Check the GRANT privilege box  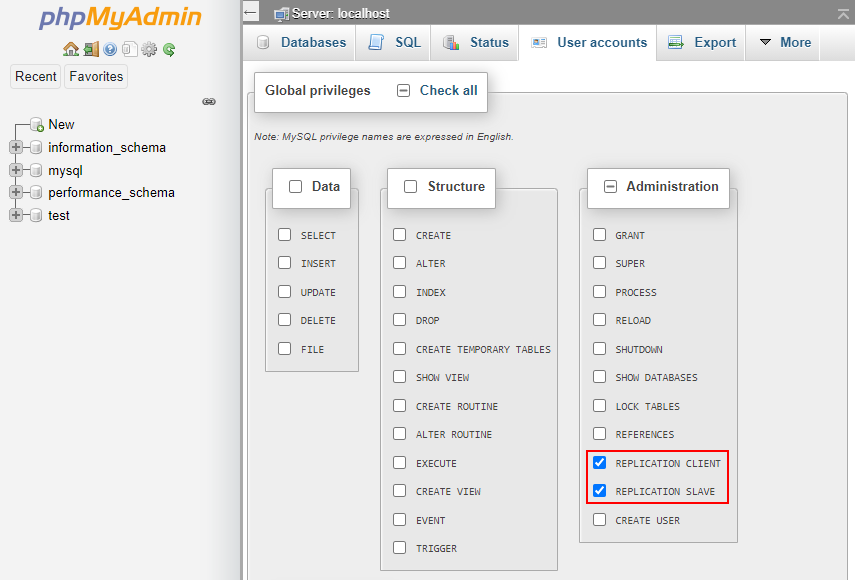coord(600,234)
